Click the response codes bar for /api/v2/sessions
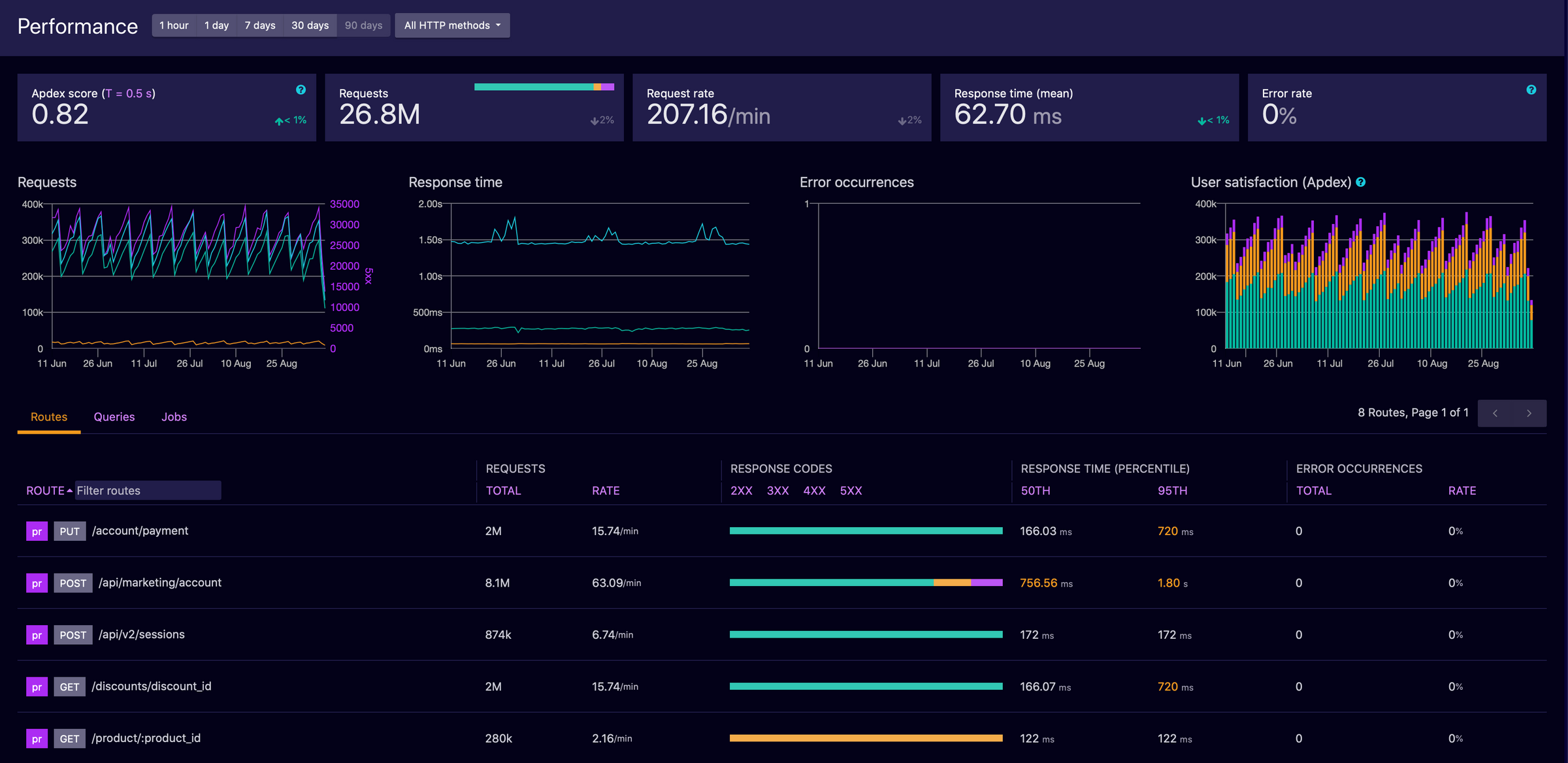This screenshot has height=763, width=1568. point(866,634)
